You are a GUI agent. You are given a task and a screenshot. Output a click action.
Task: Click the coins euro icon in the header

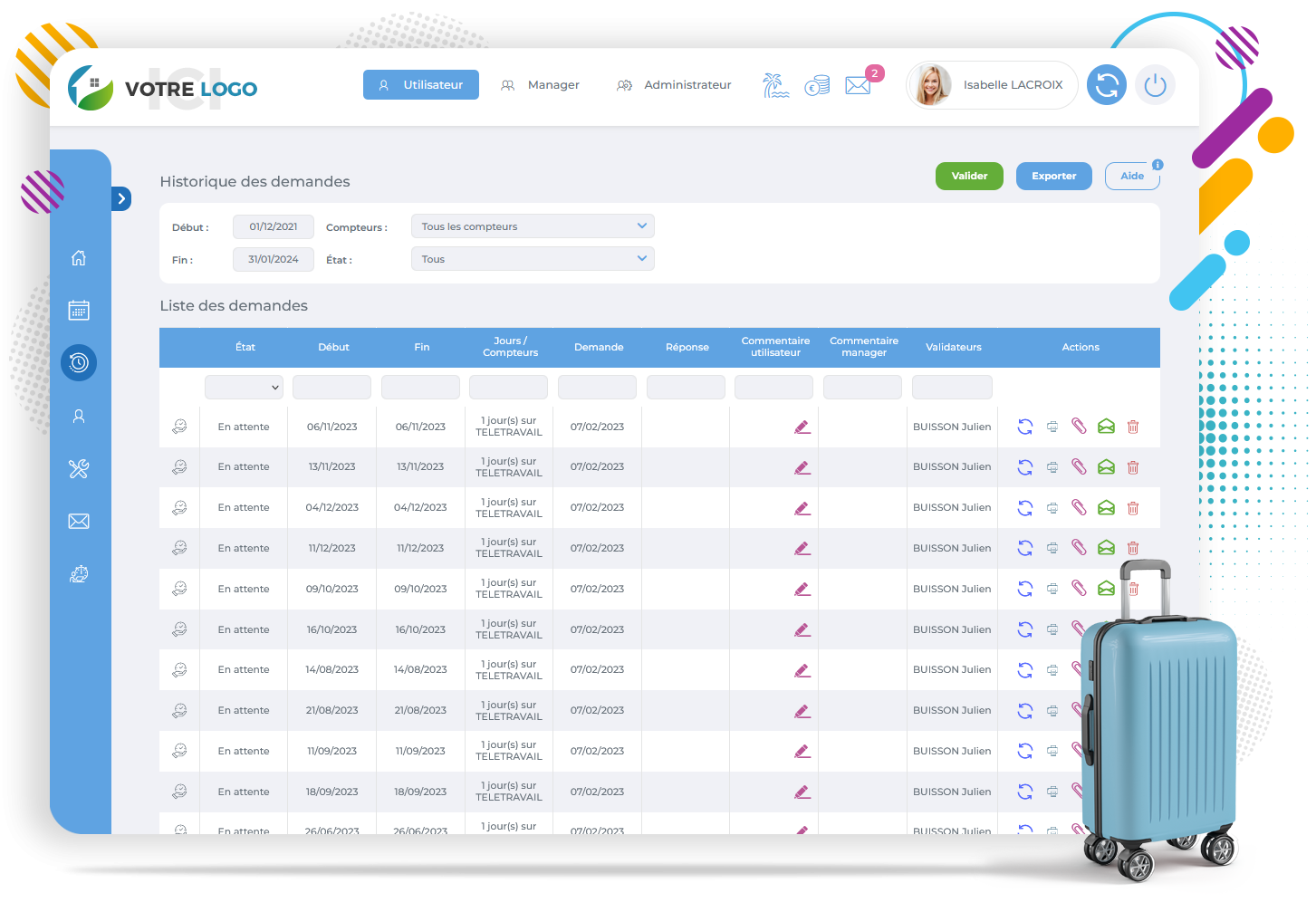click(817, 85)
